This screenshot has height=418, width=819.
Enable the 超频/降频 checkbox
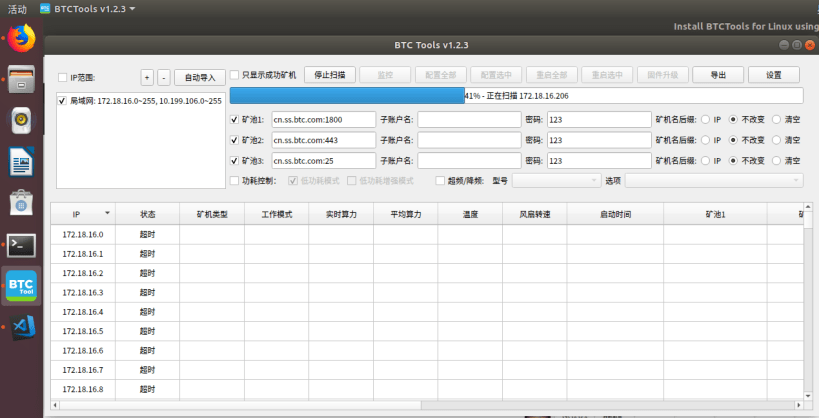click(x=440, y=181)
